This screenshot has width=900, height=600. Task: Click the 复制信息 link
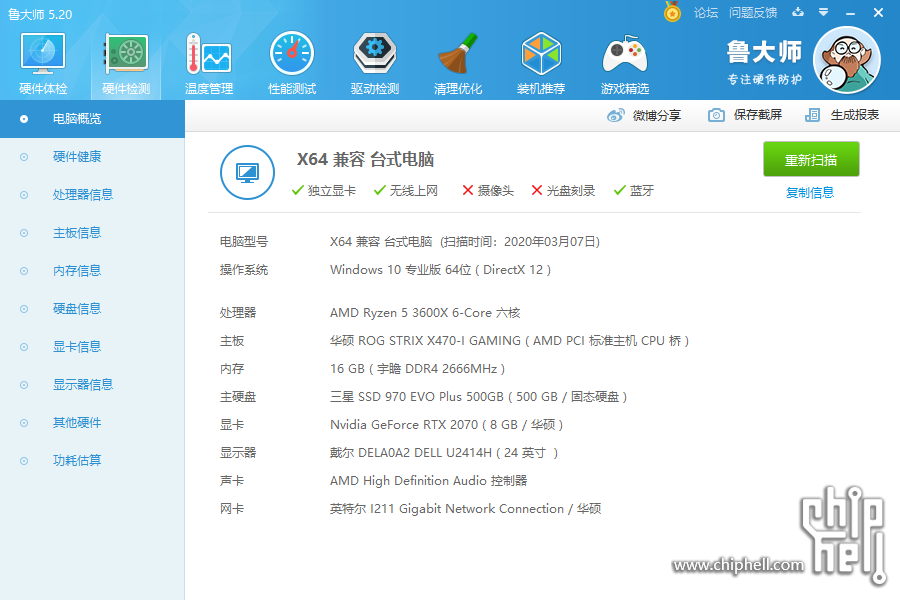tap(810, 192)
